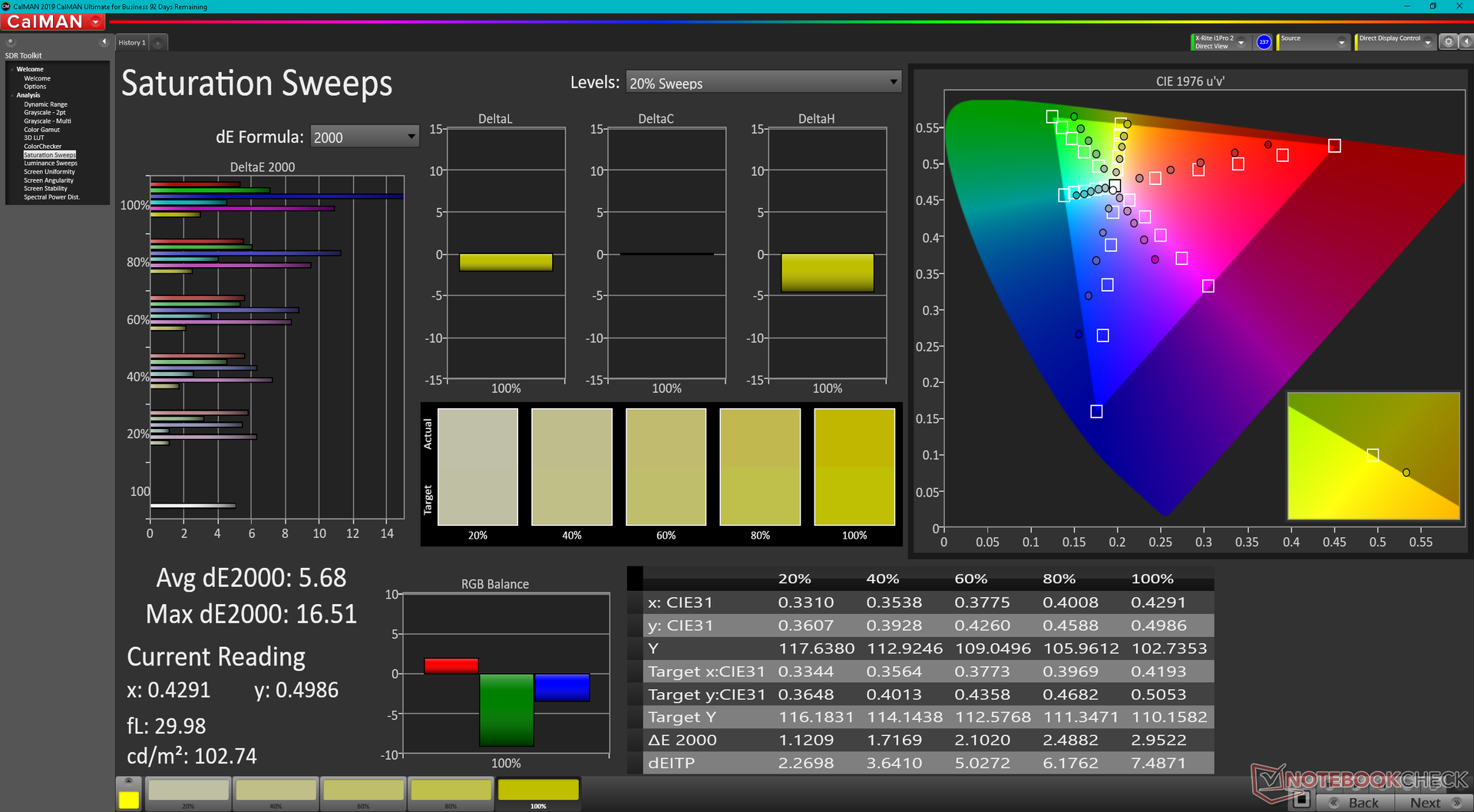Click the stop measurement square button

point(1300,800)
